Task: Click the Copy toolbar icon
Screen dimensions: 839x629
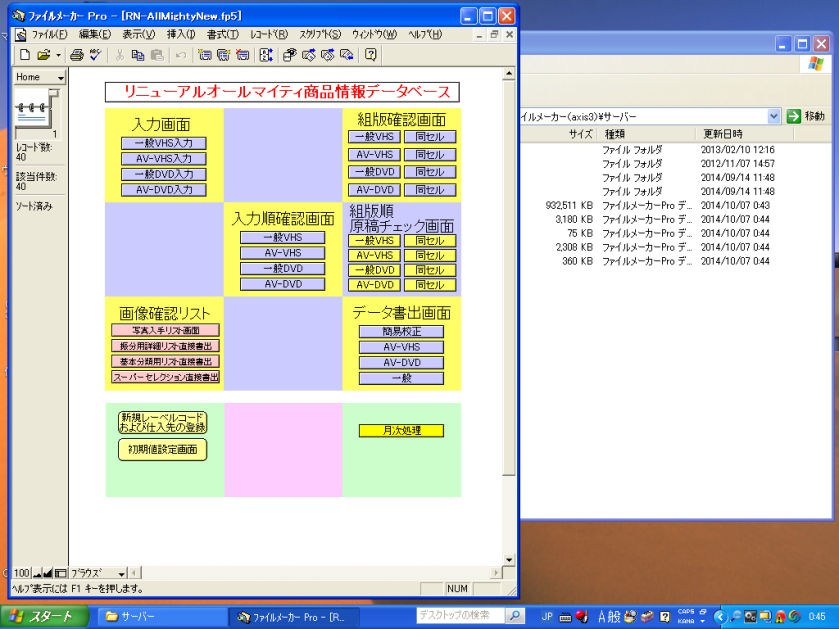Action: point(138,55)
